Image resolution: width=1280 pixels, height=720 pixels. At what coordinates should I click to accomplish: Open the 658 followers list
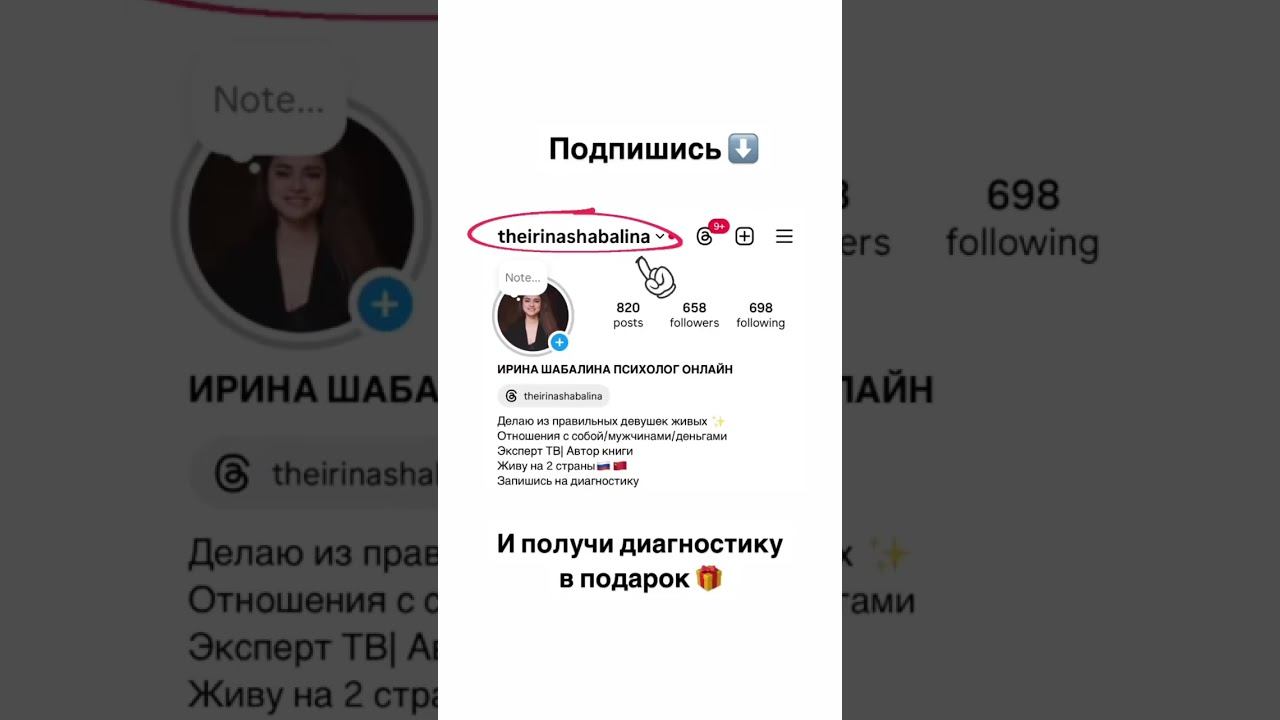pos(694,315)
